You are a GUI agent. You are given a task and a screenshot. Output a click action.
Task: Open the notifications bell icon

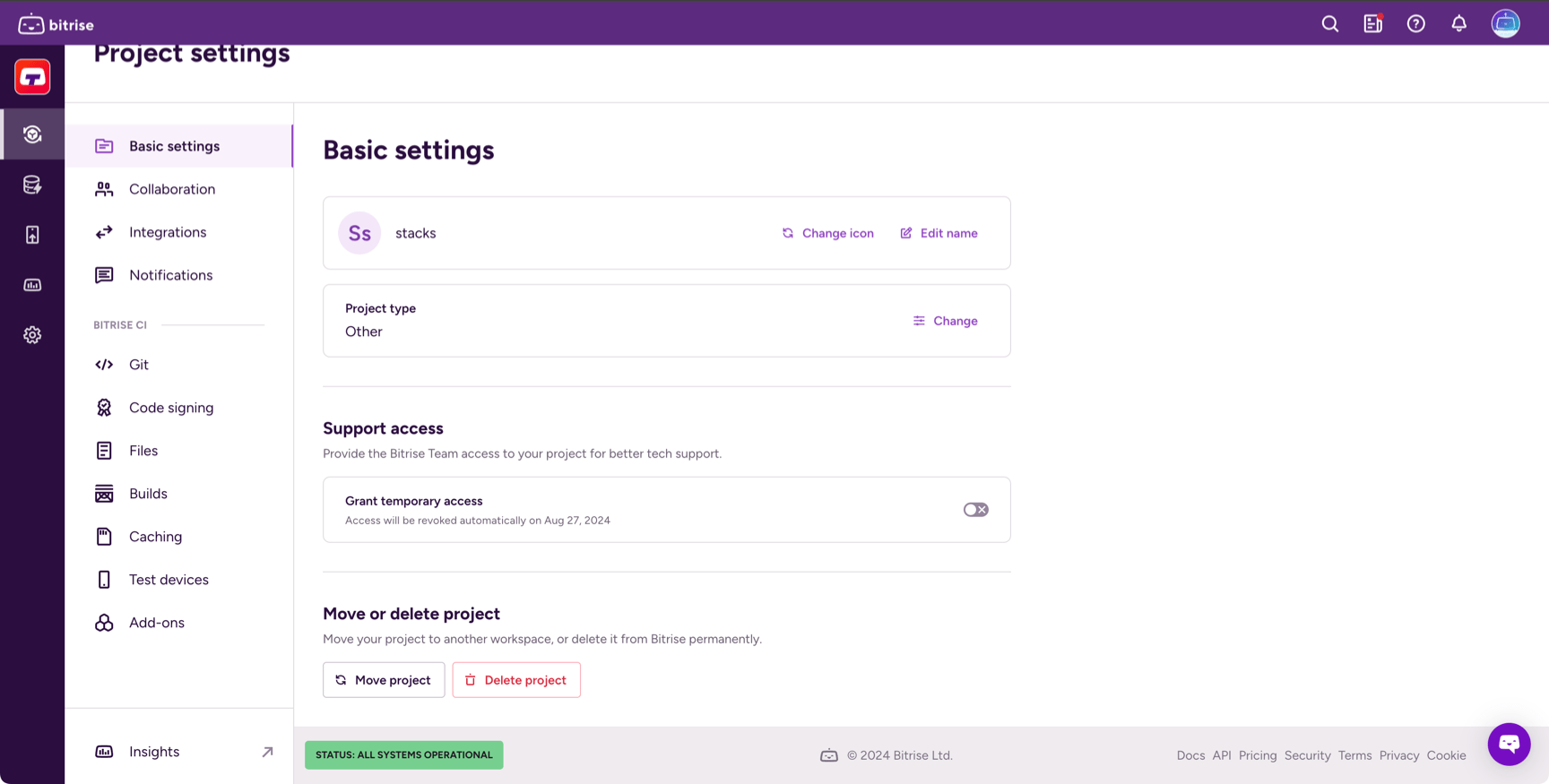coord(1458,24)
